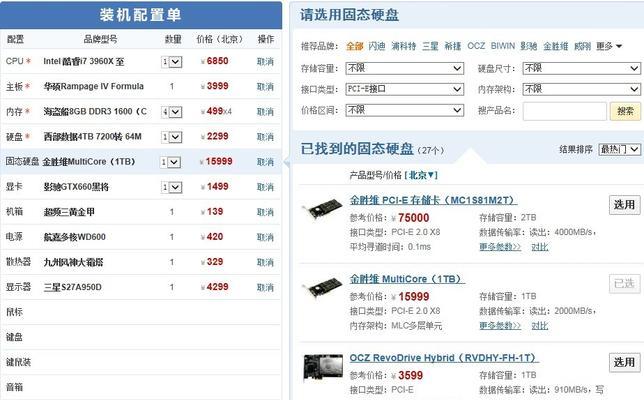
Task: Open 金胜维 MultiCore (1TB) product link
Action: click(407, 279)
